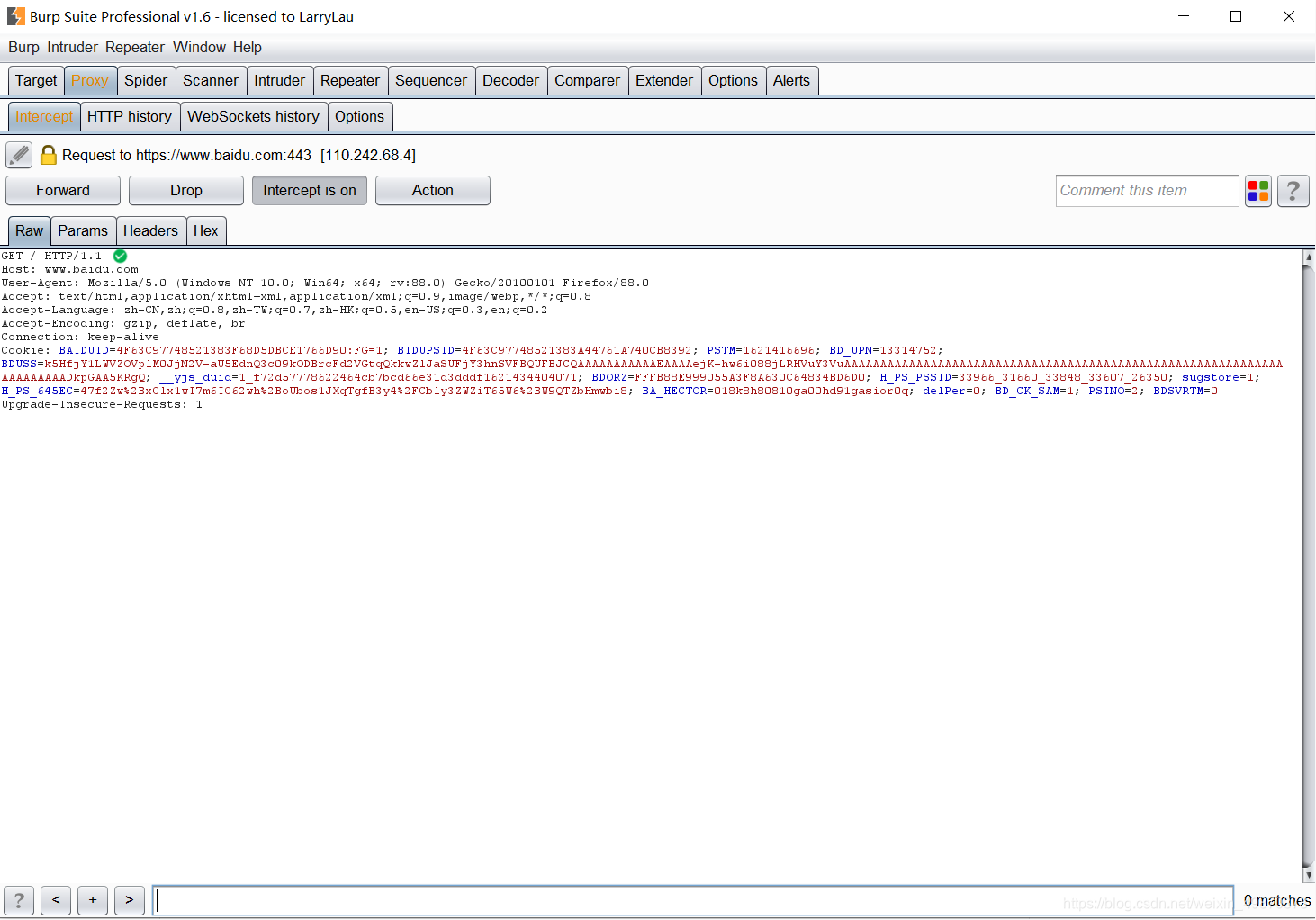The width and height of the screenshot is (1316, 920).
Task: Open the main Options tab
Action: [734, 80]
